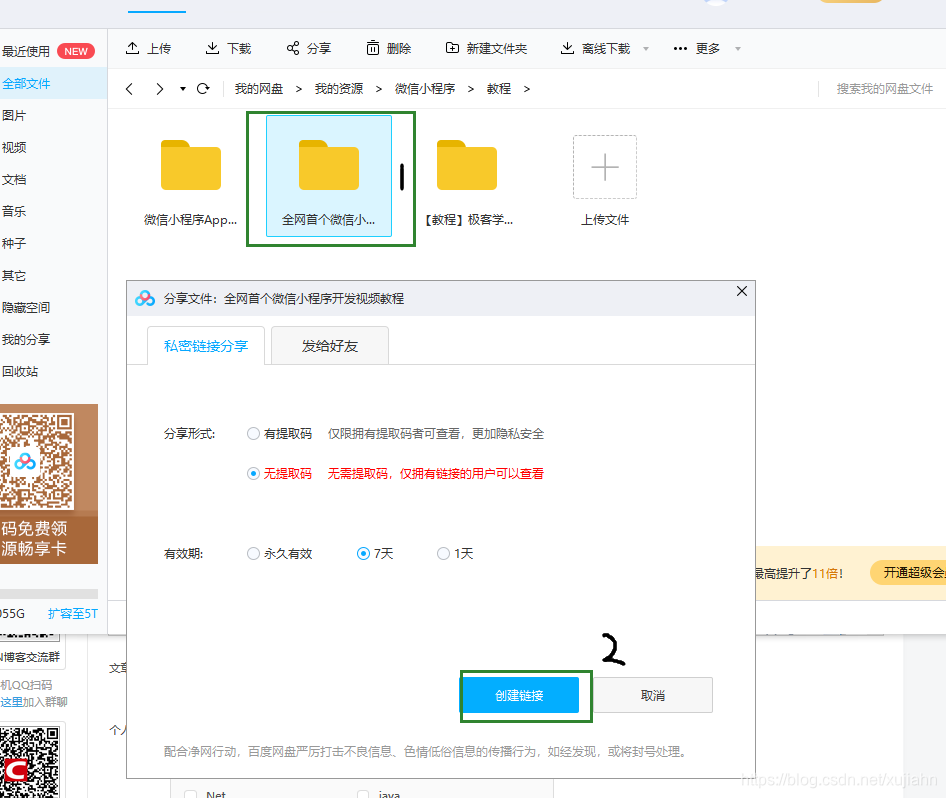Select 永久有效 validity option
This screenshot has height=798, width=946.
(253, 554)
